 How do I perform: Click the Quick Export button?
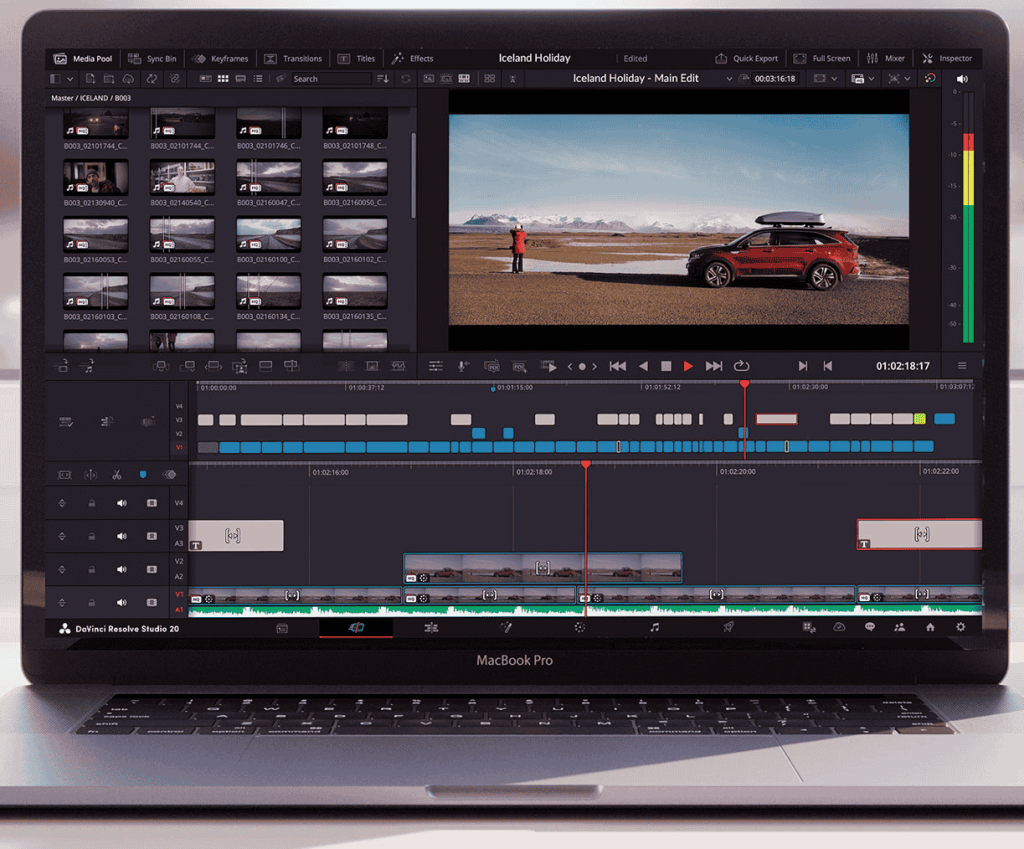748,59
